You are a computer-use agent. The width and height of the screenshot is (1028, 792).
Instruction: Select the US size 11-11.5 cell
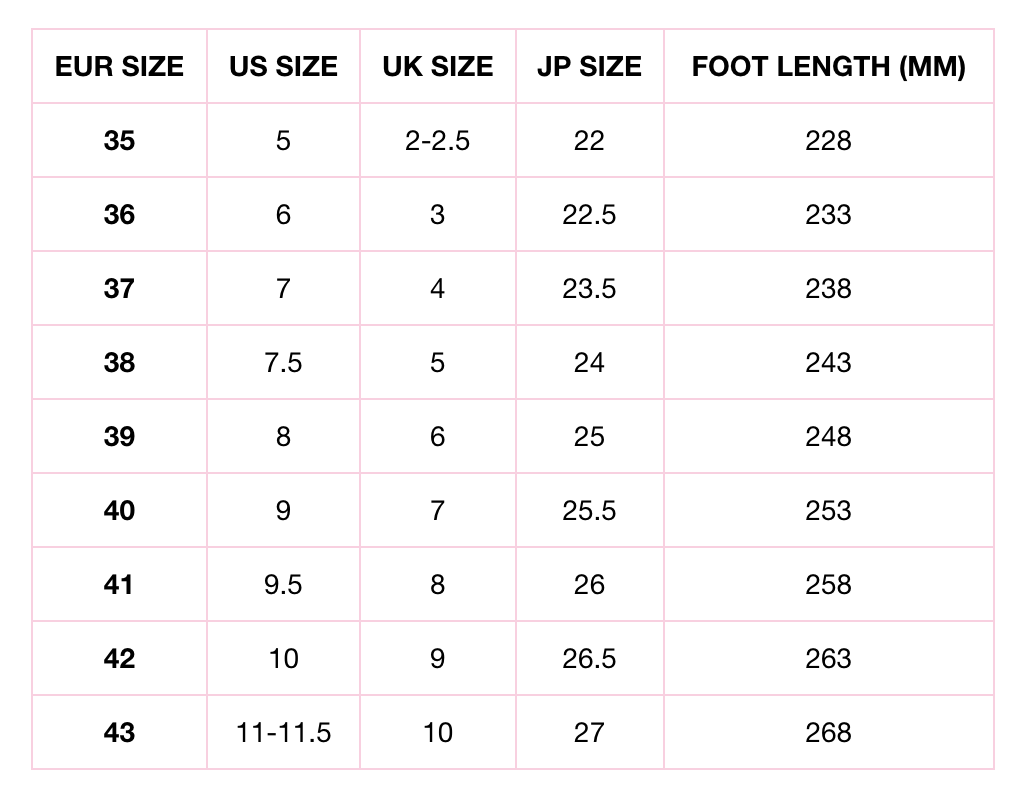click(x=283, y=733)
